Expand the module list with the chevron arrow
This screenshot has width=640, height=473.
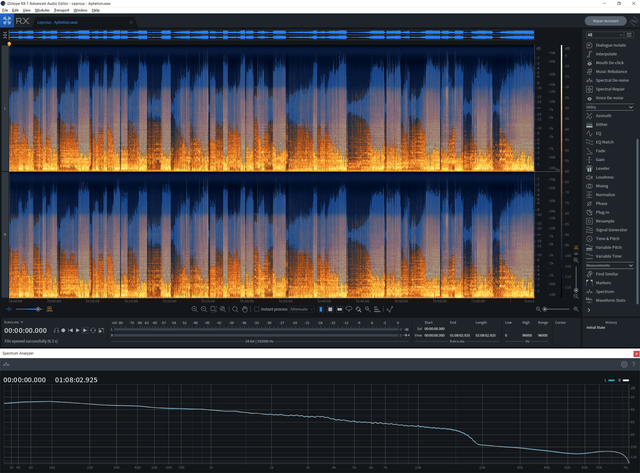[x=589, y=310]
